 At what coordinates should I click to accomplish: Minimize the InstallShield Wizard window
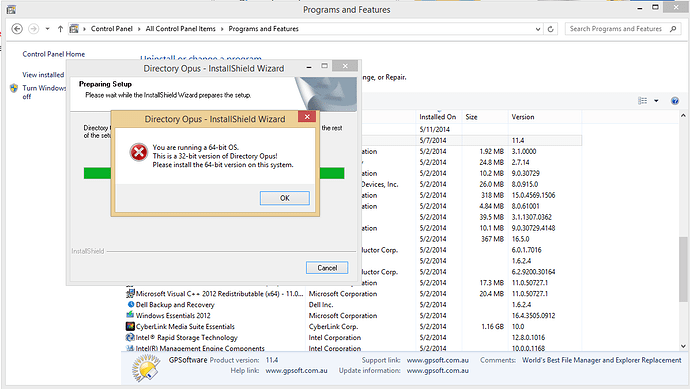coord(309,67)
